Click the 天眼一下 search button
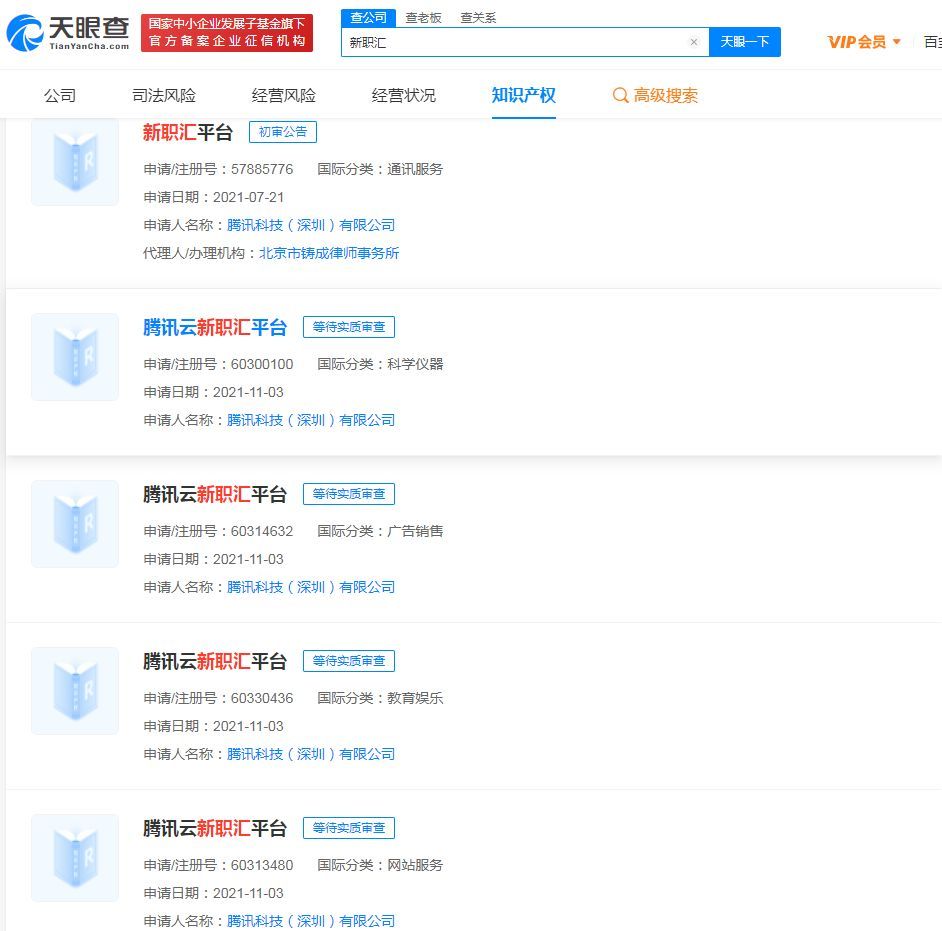 [744, 42]
